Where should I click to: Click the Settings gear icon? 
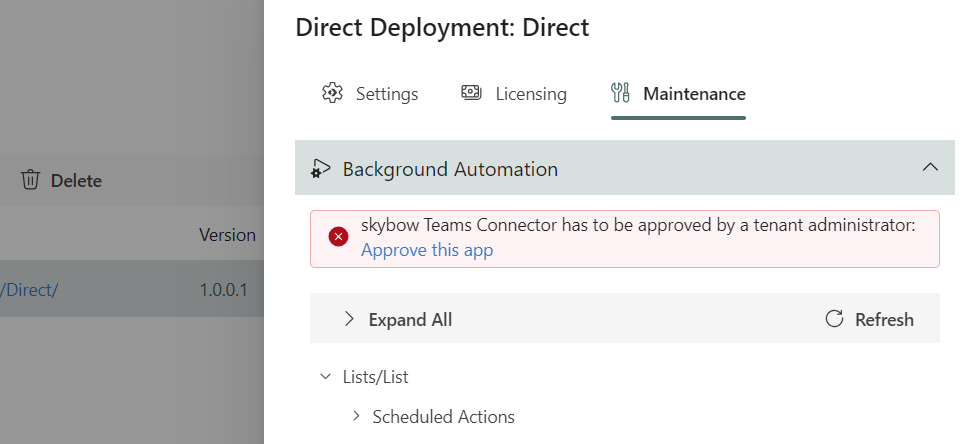pos(332,93)
